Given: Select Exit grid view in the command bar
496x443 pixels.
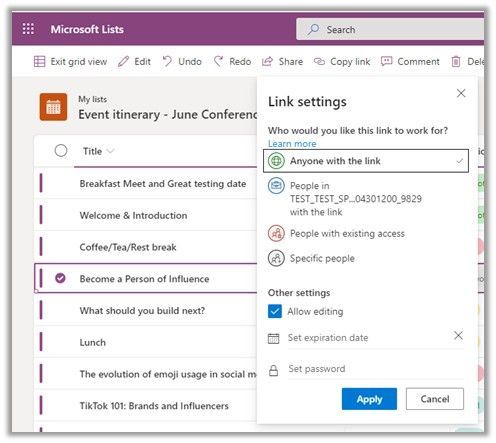Looking at the screenshot, I should [x=70, y=61].
